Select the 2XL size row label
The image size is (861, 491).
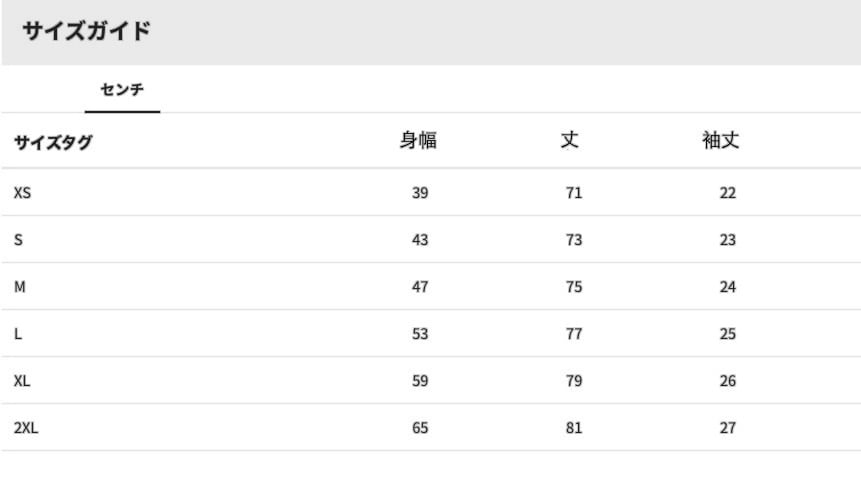(26, 428)
